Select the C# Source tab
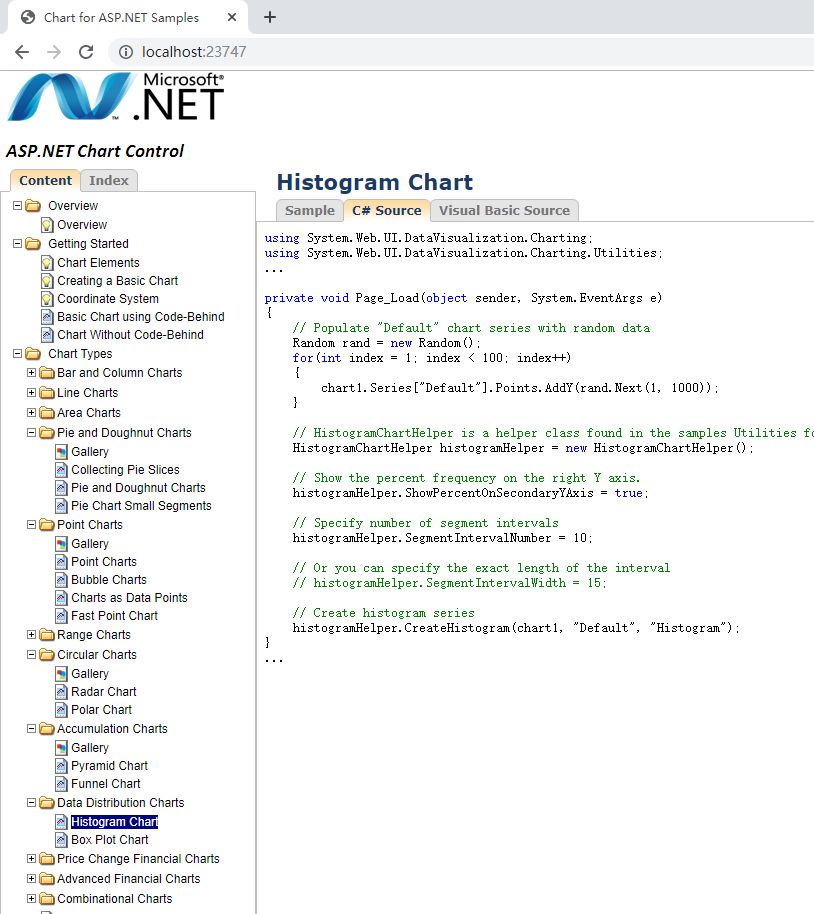 387,210
